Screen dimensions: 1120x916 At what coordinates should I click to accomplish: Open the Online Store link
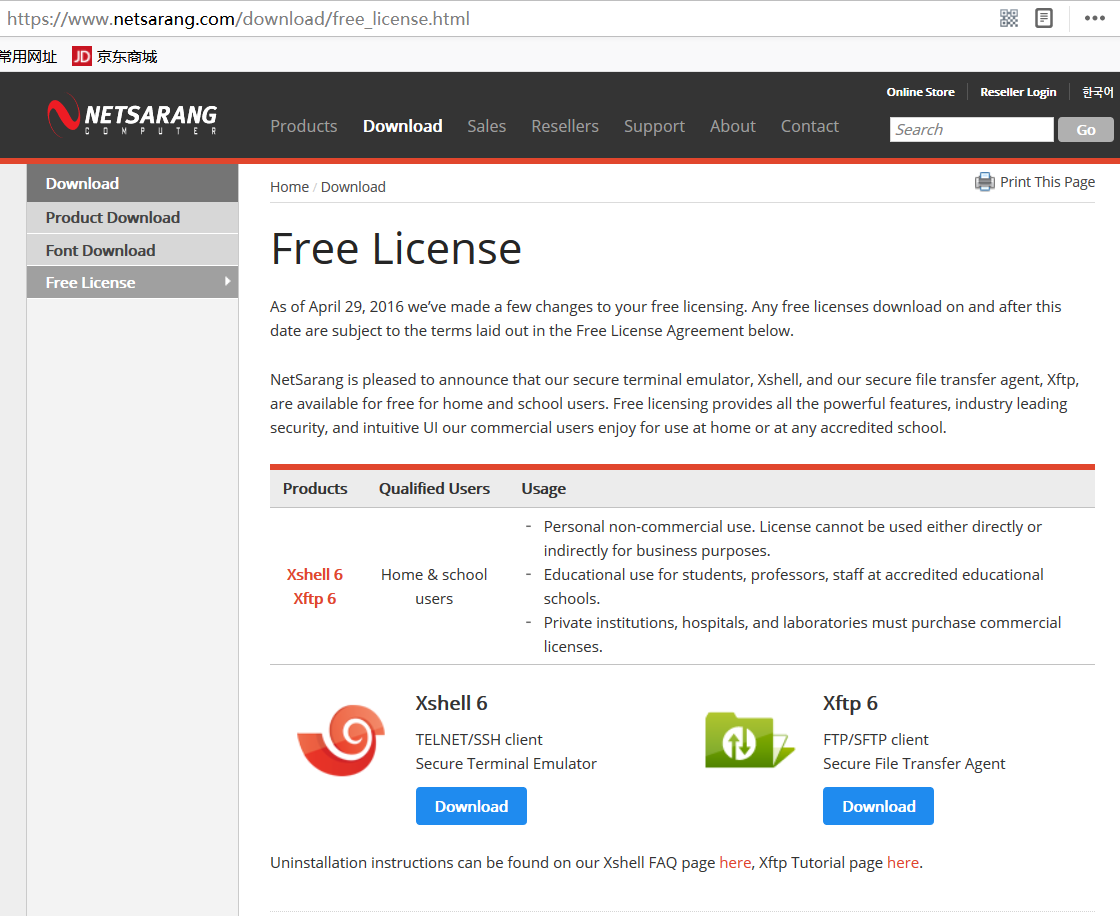[921, 91]
